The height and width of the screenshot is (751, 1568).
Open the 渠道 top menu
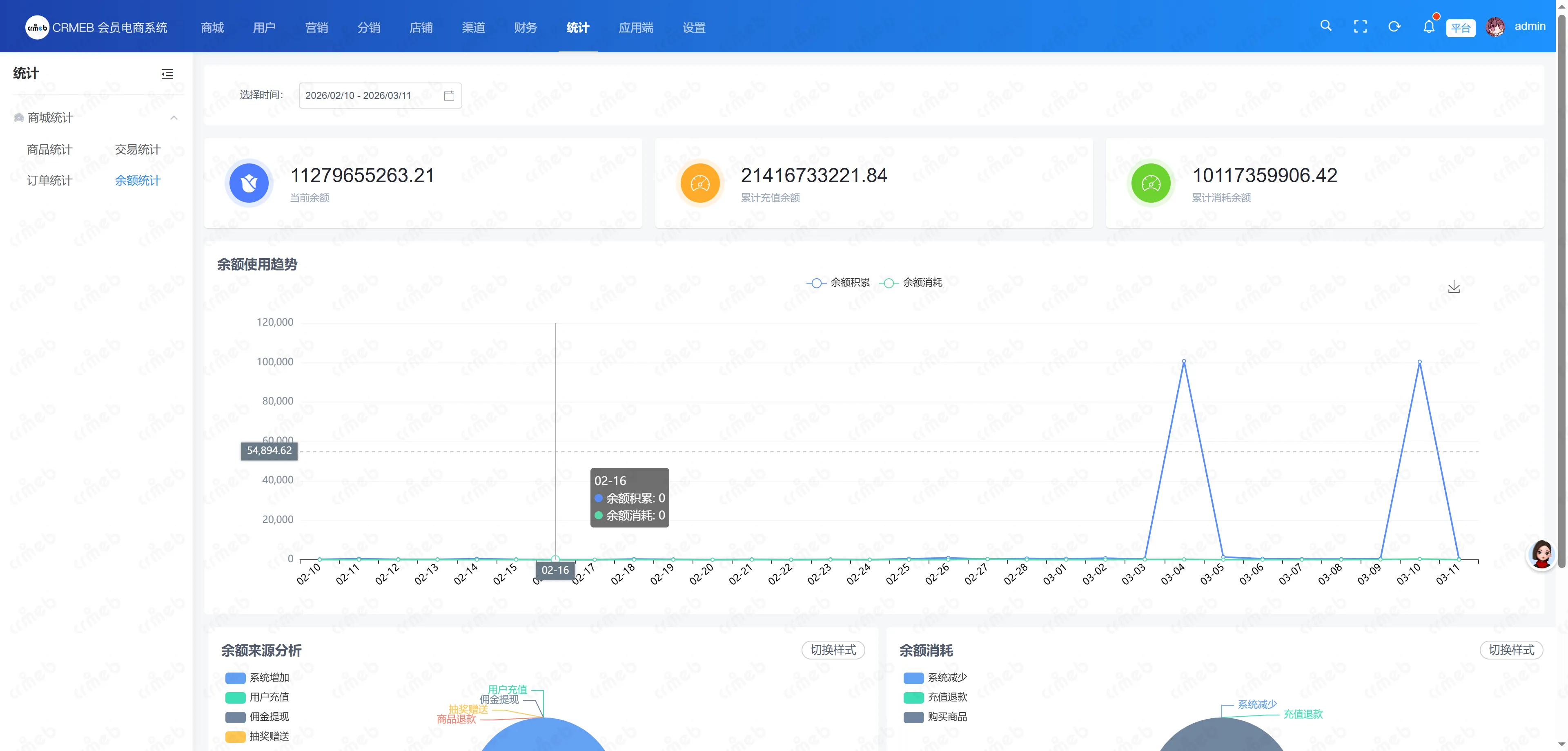point(474,27)
